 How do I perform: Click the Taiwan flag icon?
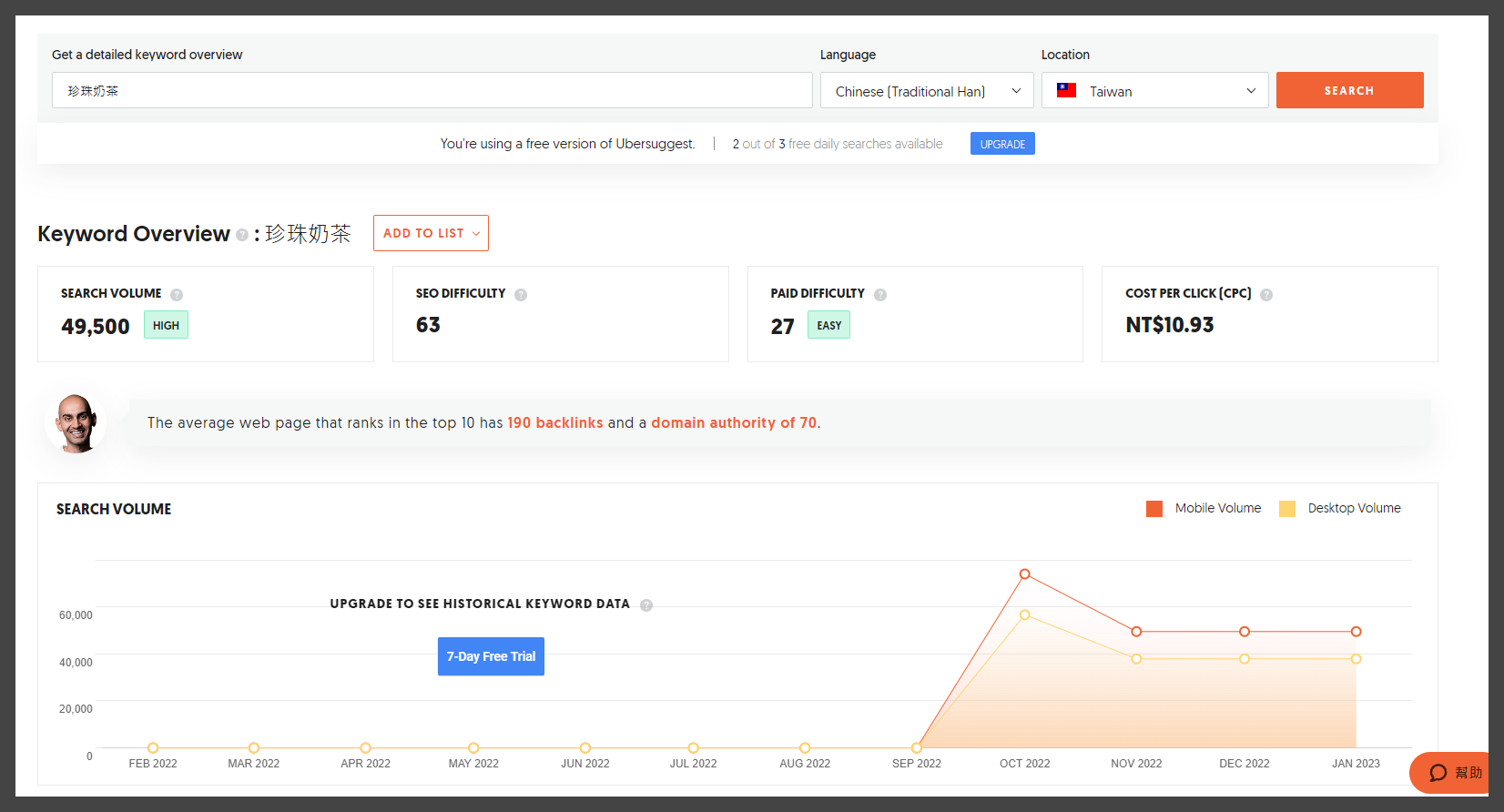pyautogui.click(x=1066, y=91)
